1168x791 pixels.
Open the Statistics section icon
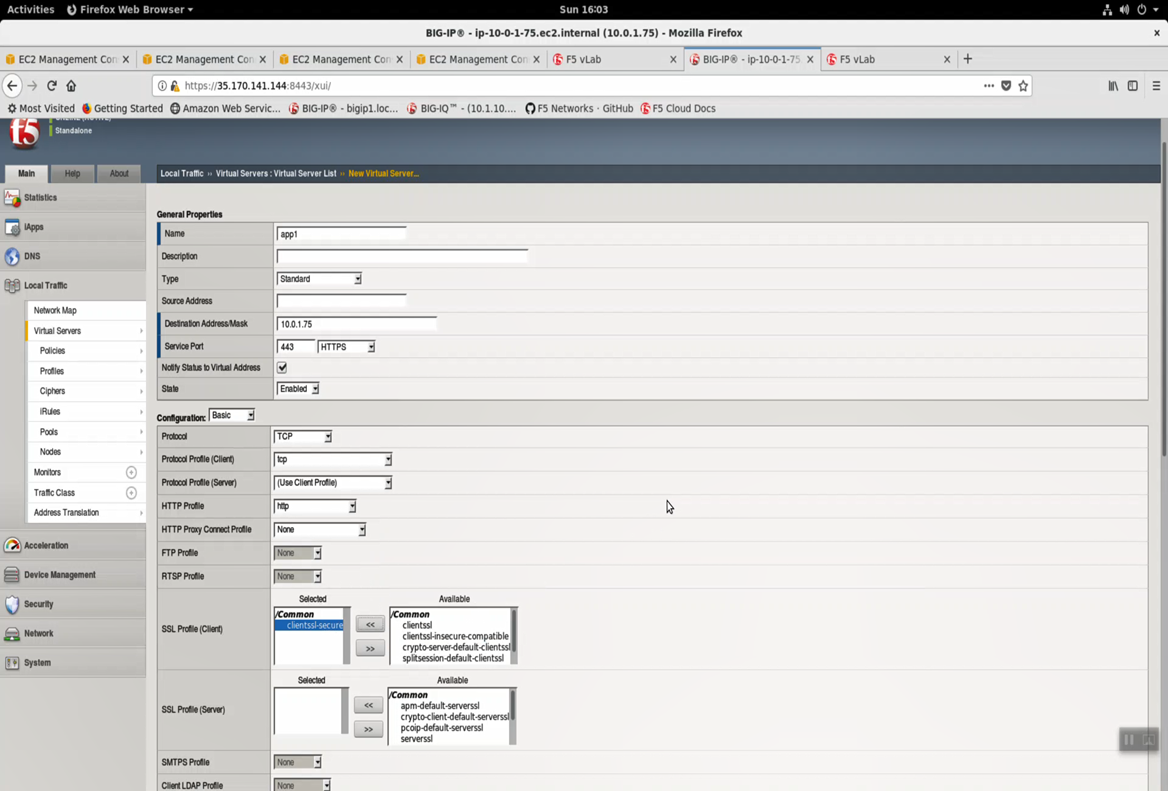pyautogui.click(x=12, y=198)
